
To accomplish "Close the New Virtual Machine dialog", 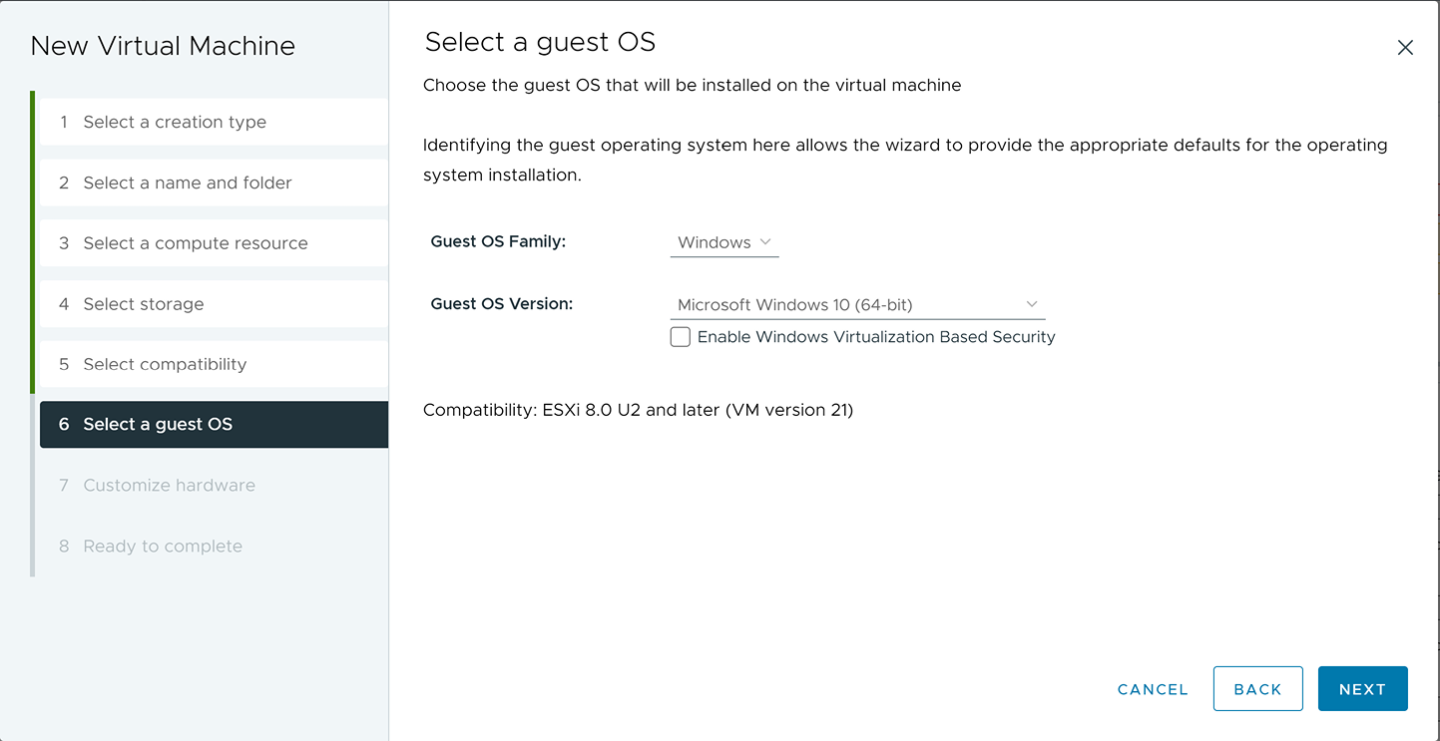I will coord(1405,48).
